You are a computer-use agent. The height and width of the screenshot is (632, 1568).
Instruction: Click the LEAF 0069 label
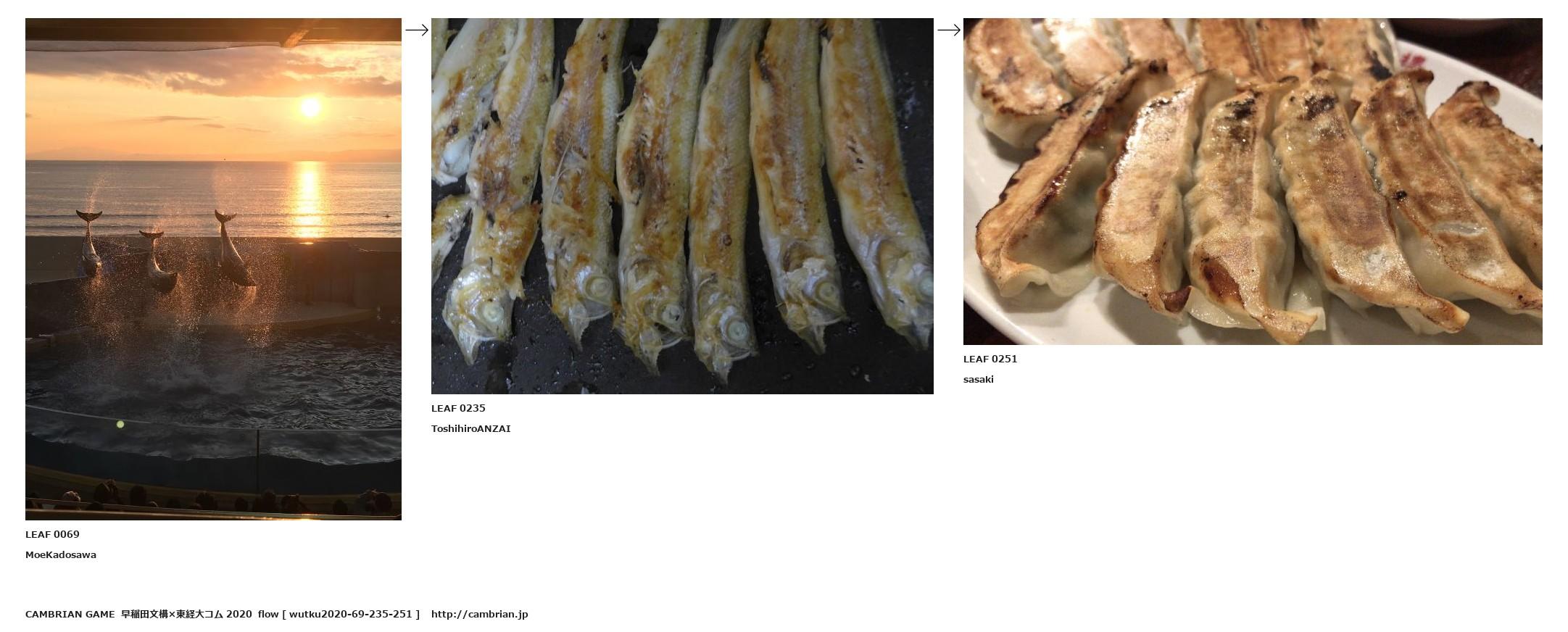(52, 534)
